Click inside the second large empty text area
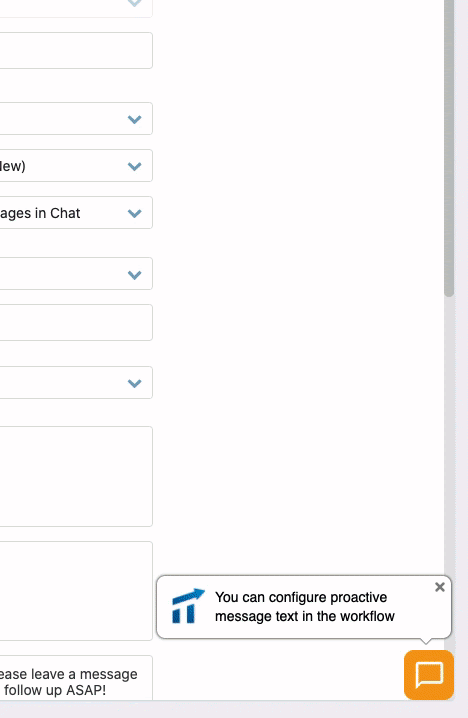The width and height of the screenshot is (468, 718). point(76,591)
